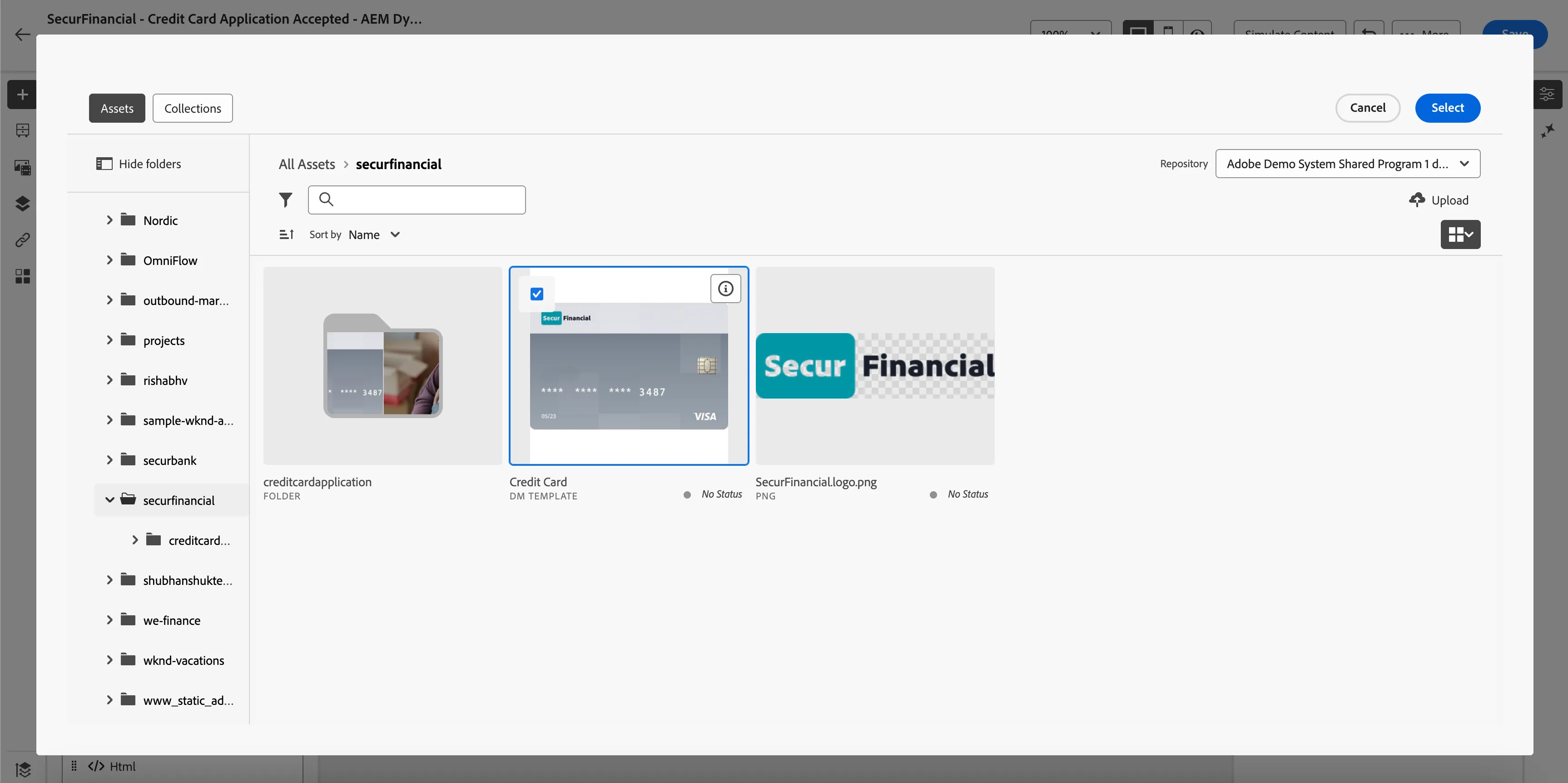
Task: Click the securfinancial open folder icon
Action: (128, 499)
